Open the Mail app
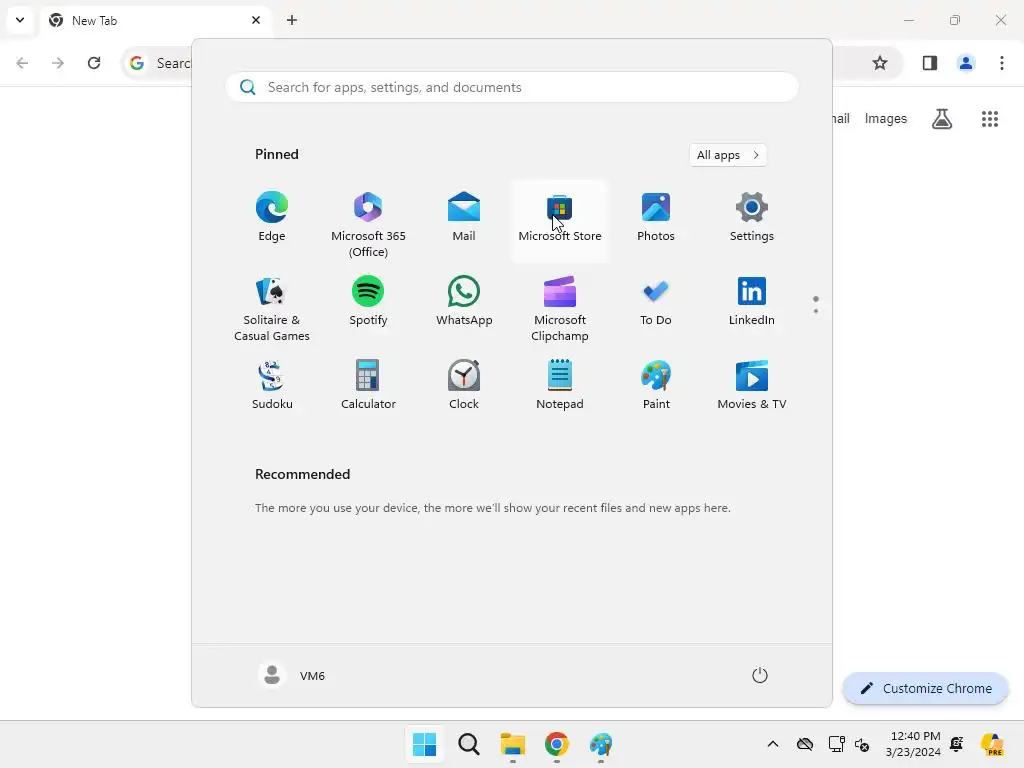1024x768 pixels. [464, 218]
